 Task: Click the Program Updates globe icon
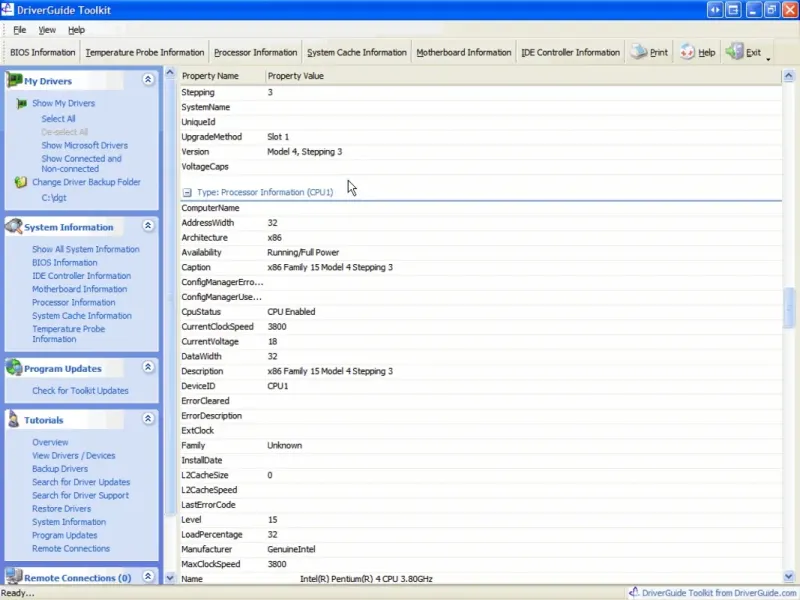tap(14, 368)
